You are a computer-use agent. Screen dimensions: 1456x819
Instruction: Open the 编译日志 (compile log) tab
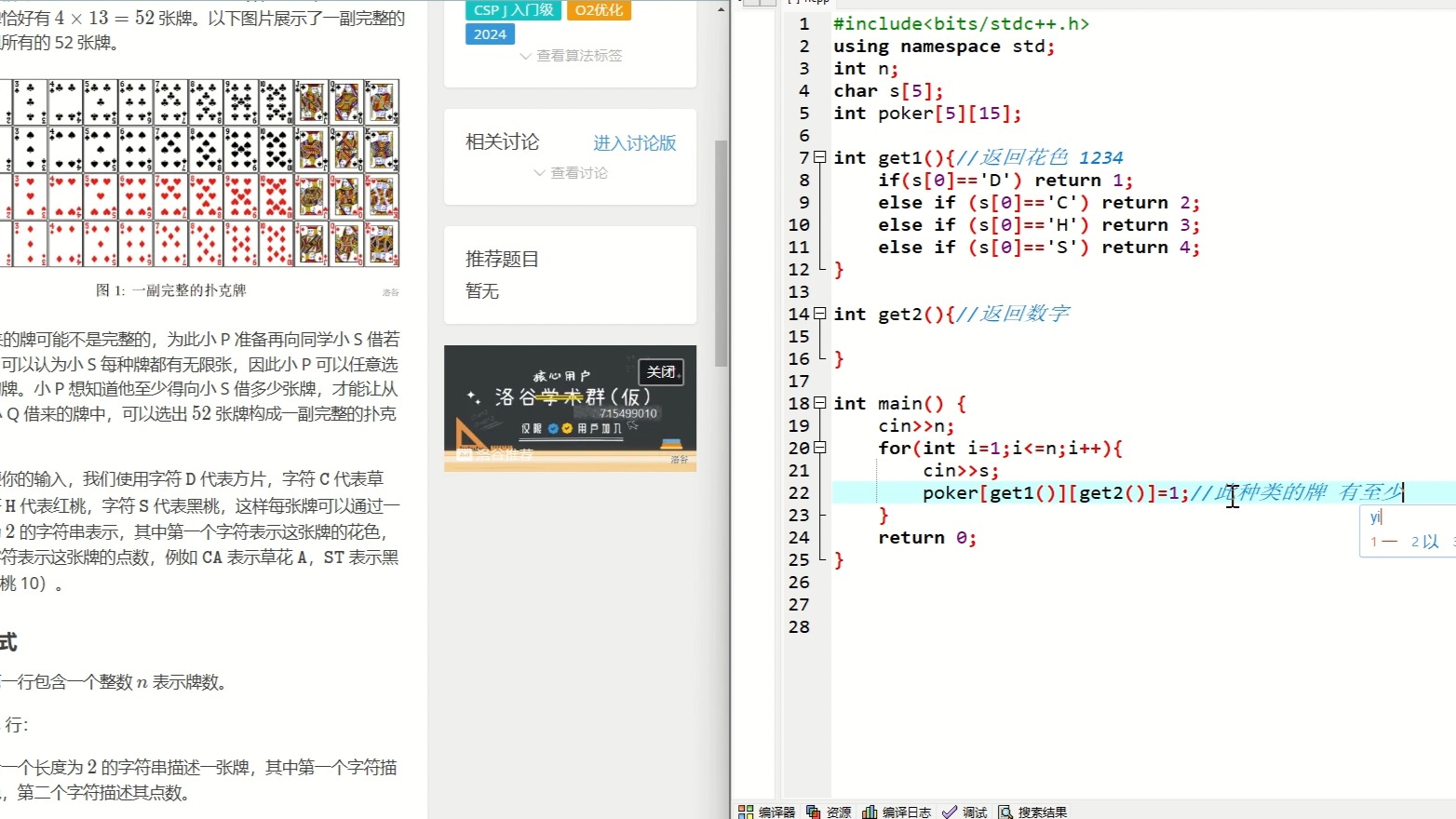(897, 812)
